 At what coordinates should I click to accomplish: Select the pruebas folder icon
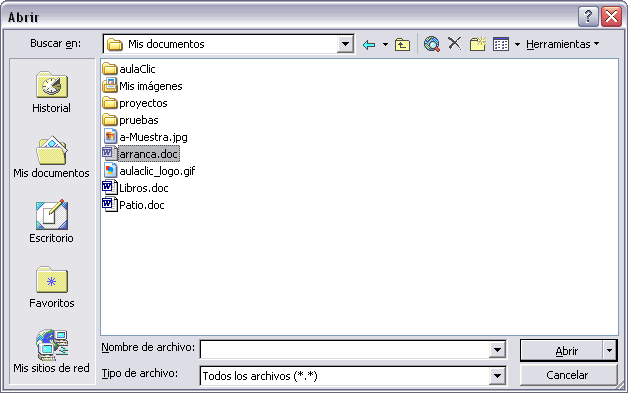pos(110,120)
